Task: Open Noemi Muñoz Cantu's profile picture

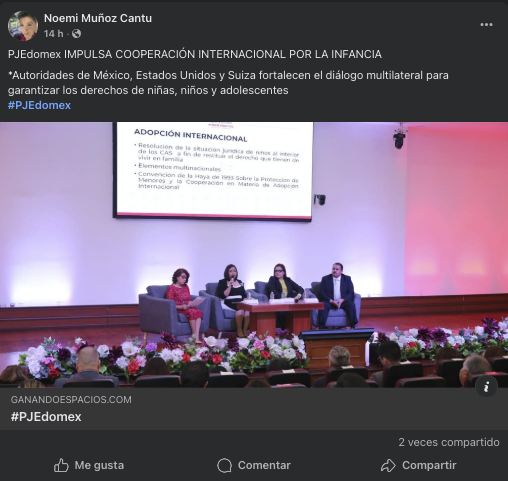Action: 23,26
